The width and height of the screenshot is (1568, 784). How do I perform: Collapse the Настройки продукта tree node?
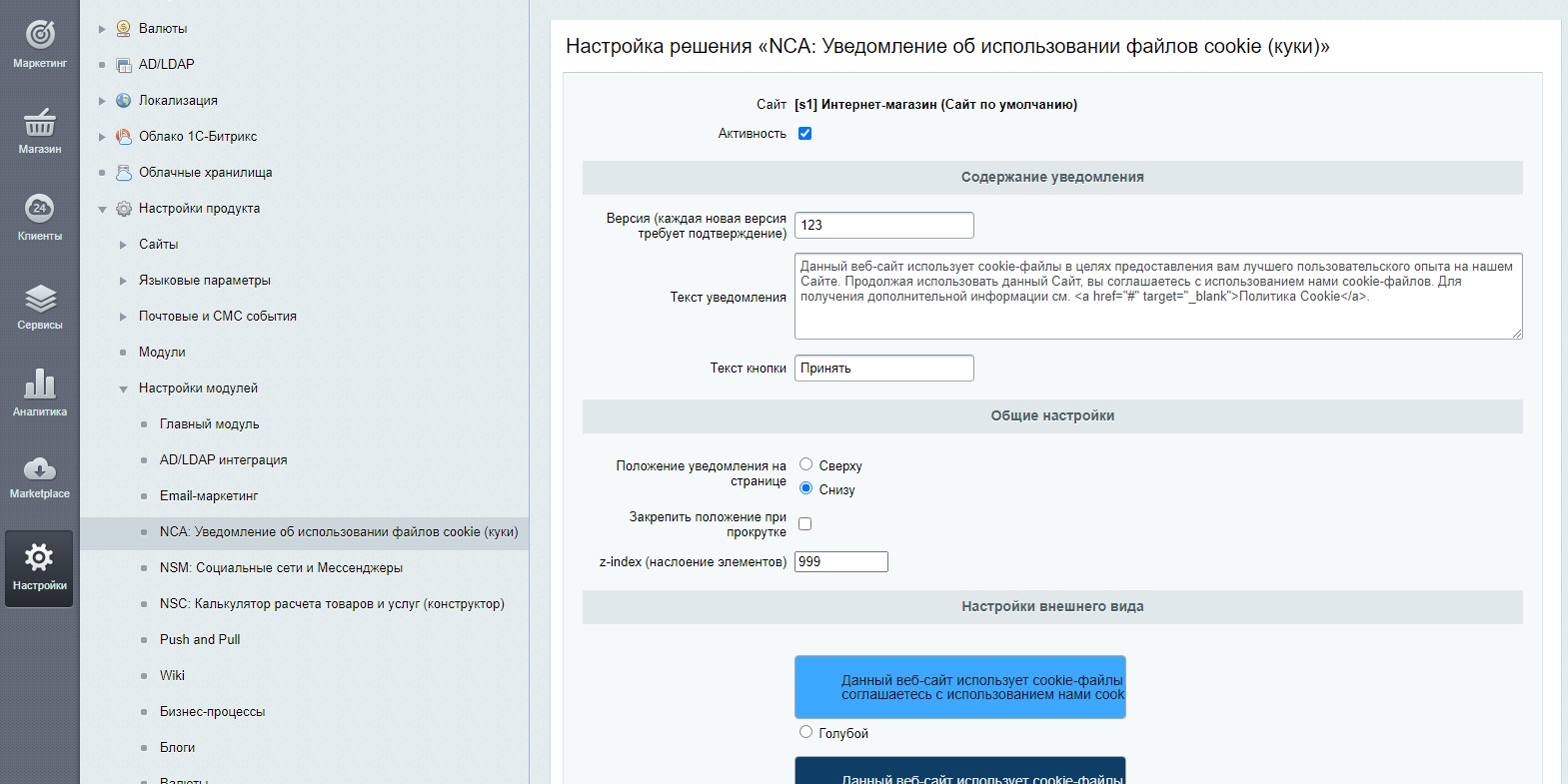[102, 209]
